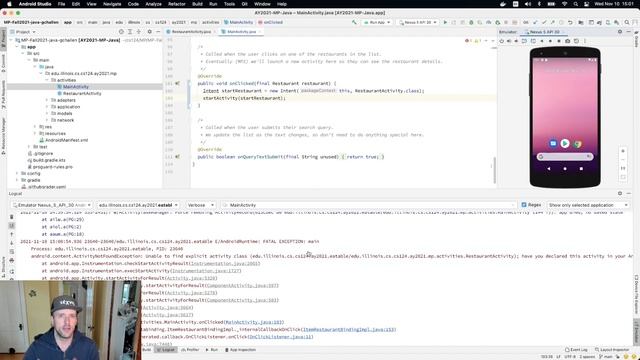This screenshot has width=640, height=360.
Task: Open Layout Inspector in status bar
Action: [612, 350]
